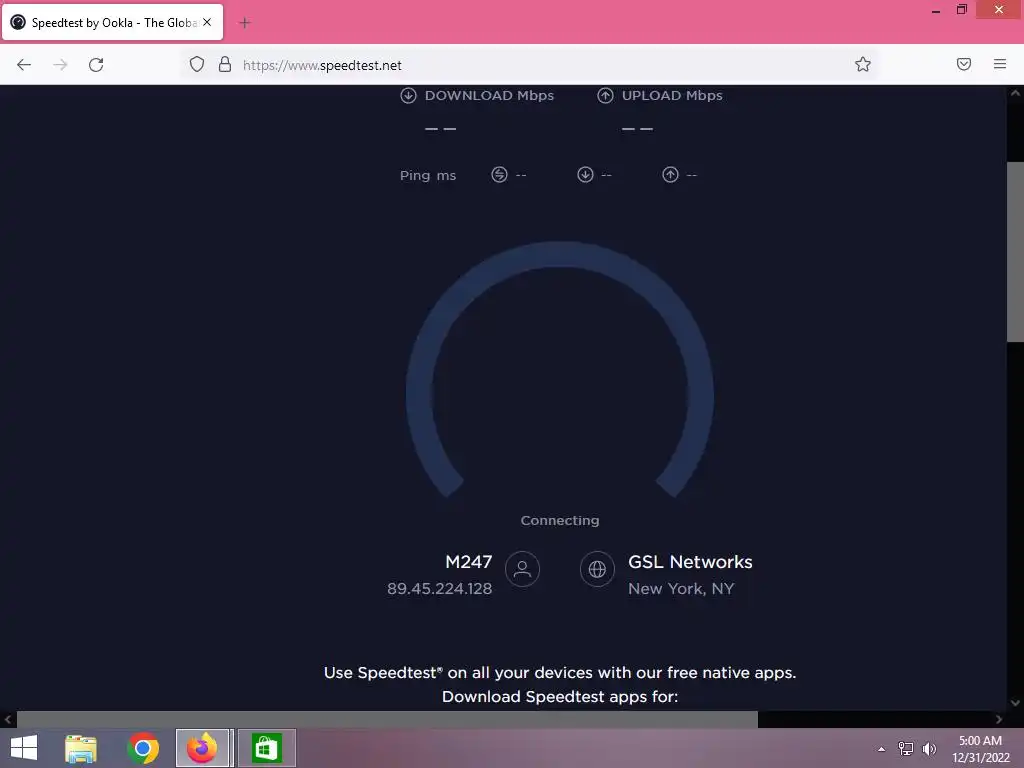Click the vertical scrollbar thumb
This screenshot has width=1024, height=768.
coord(1015,251)
